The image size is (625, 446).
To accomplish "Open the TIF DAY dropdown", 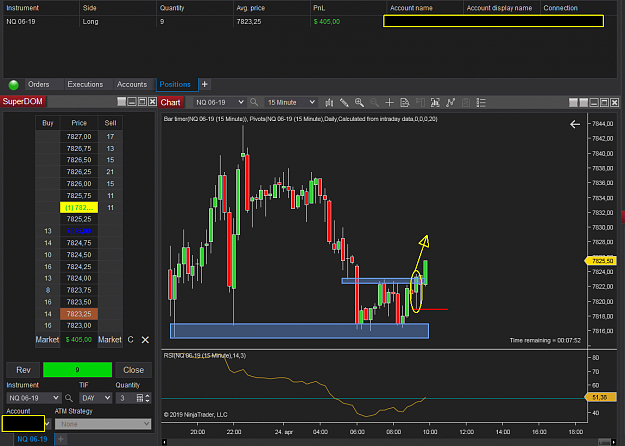I will coord(95,398).
